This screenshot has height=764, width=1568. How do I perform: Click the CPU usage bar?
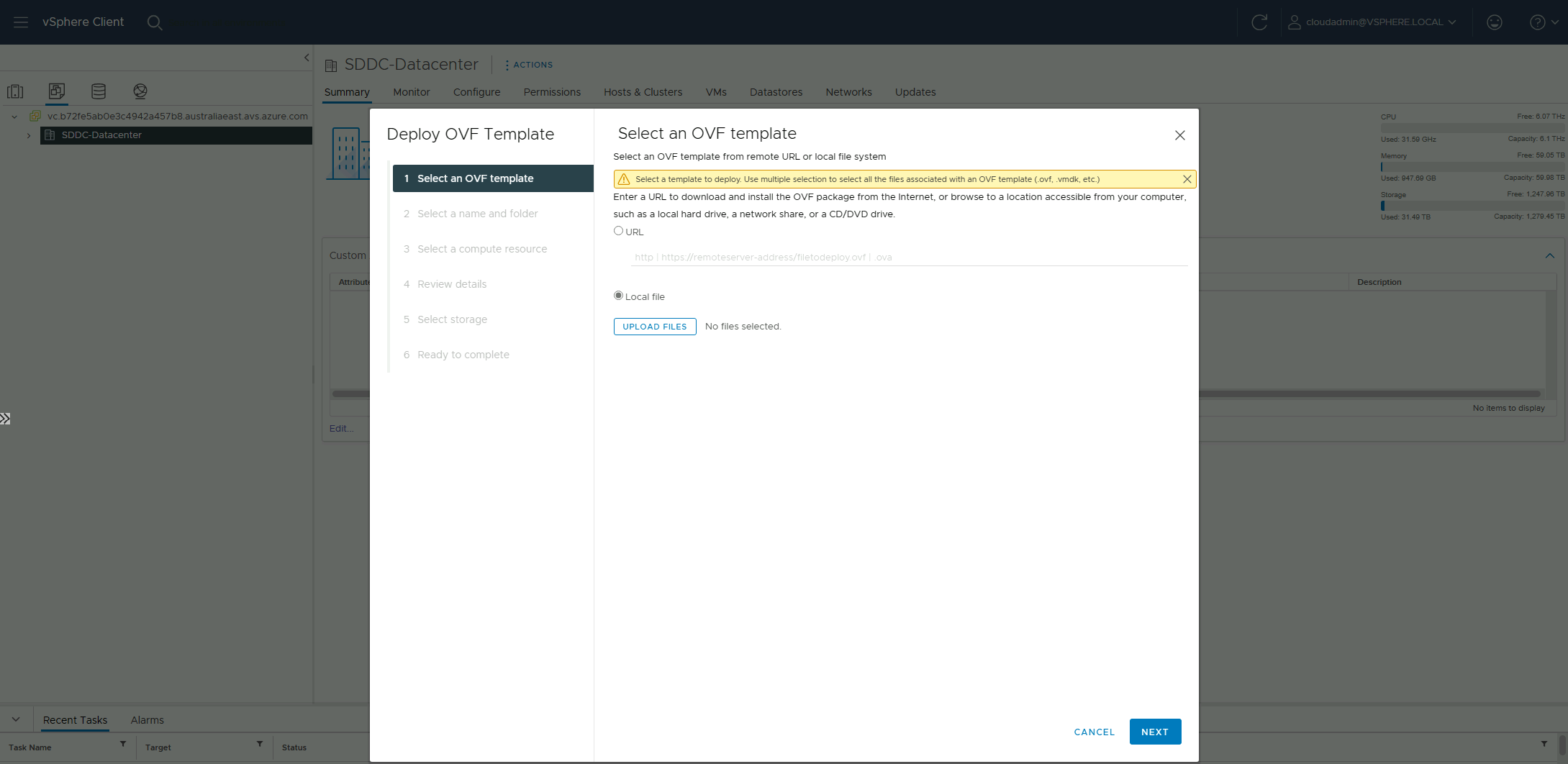[x=1472, y=127]
